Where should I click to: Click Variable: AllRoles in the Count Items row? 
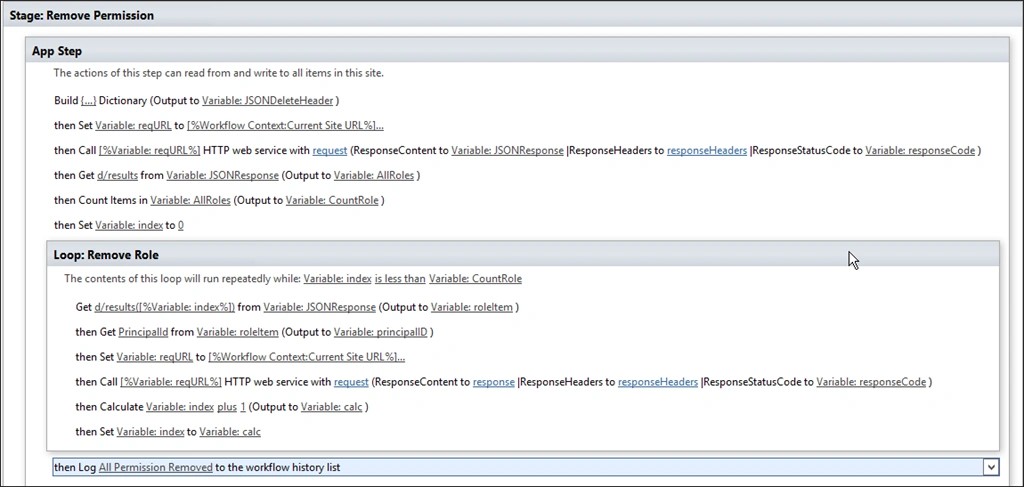pyautogui.click(x=191, y=200)
